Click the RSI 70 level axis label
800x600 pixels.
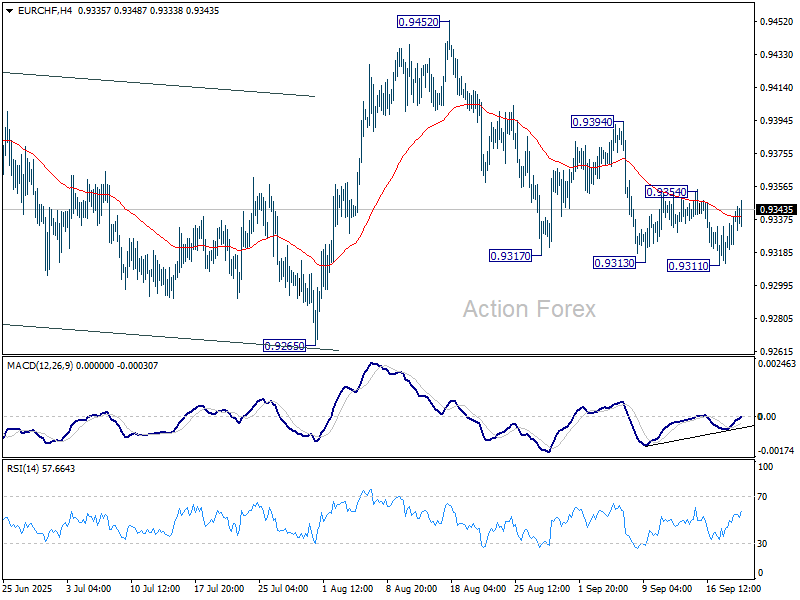[764, 497]
